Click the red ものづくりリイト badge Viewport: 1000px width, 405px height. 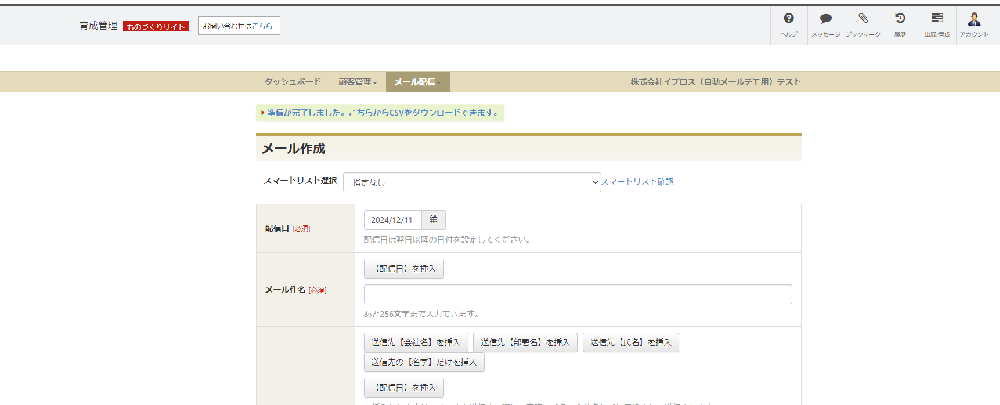156,26
